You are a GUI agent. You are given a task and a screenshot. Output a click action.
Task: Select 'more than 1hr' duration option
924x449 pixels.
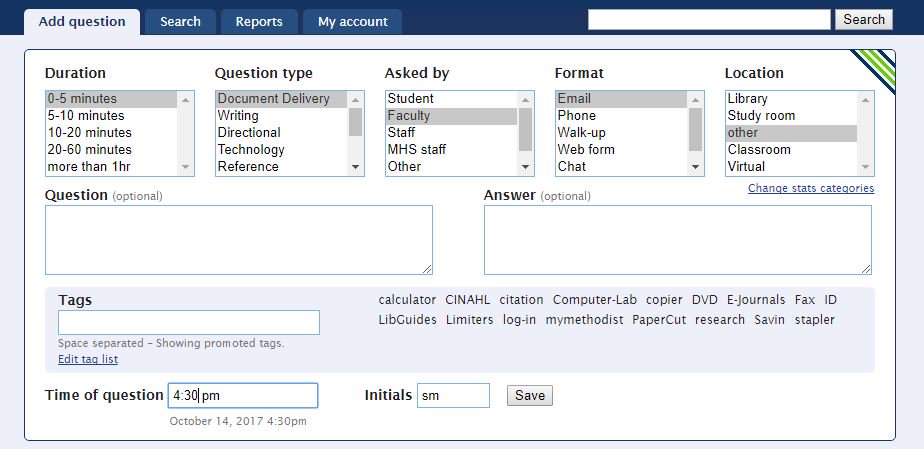(111, 167)
